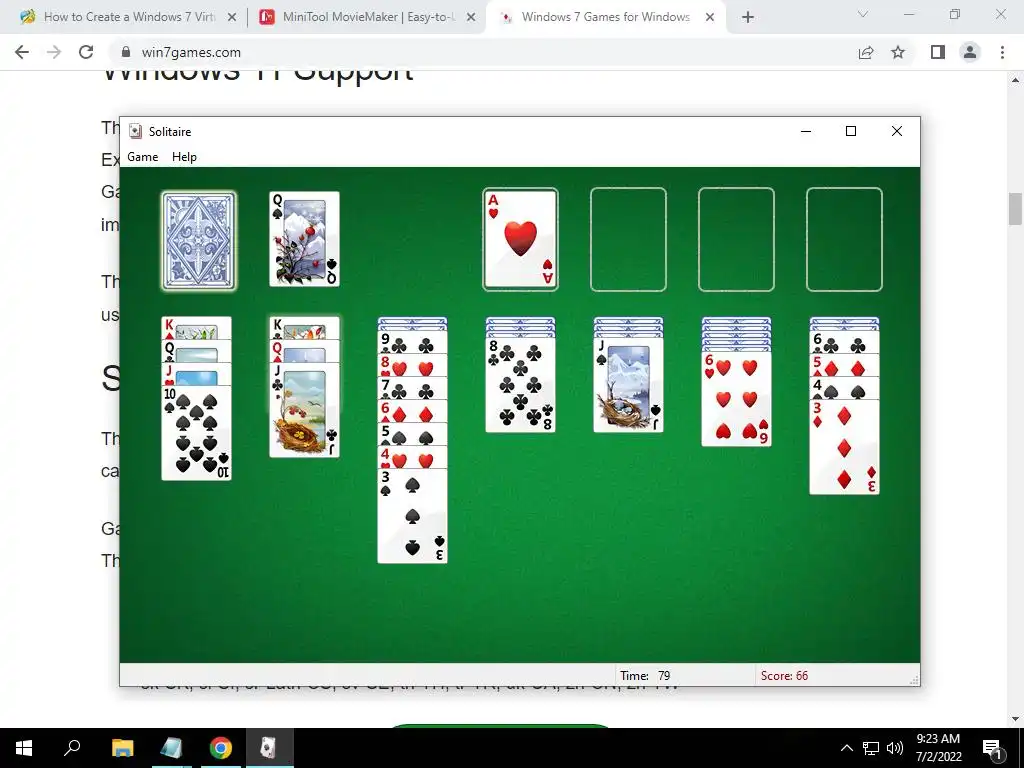Click the taskbar clock showing 9:23 AM
This screenshot has width=1024, height=768.
pyautogui.click(x=938, y=748)
